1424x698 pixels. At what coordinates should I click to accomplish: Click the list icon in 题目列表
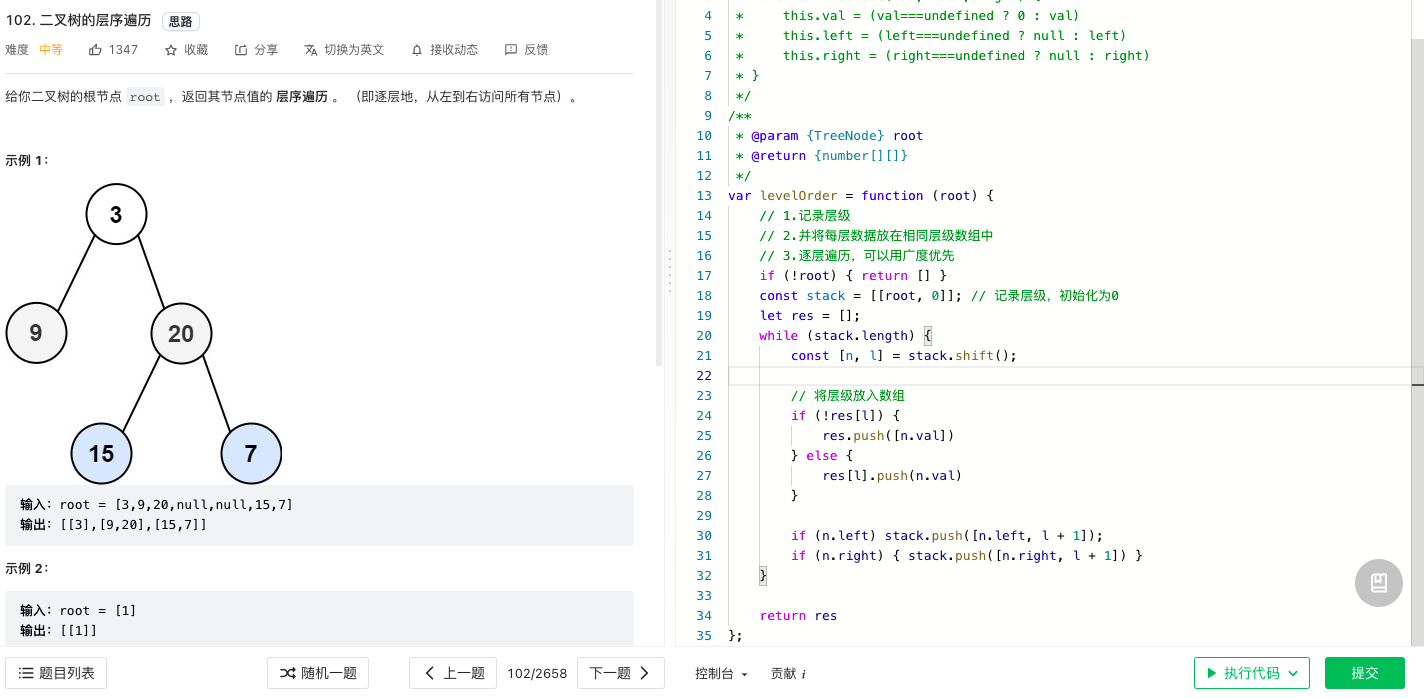pyautogui.click(x=26, y=673)
